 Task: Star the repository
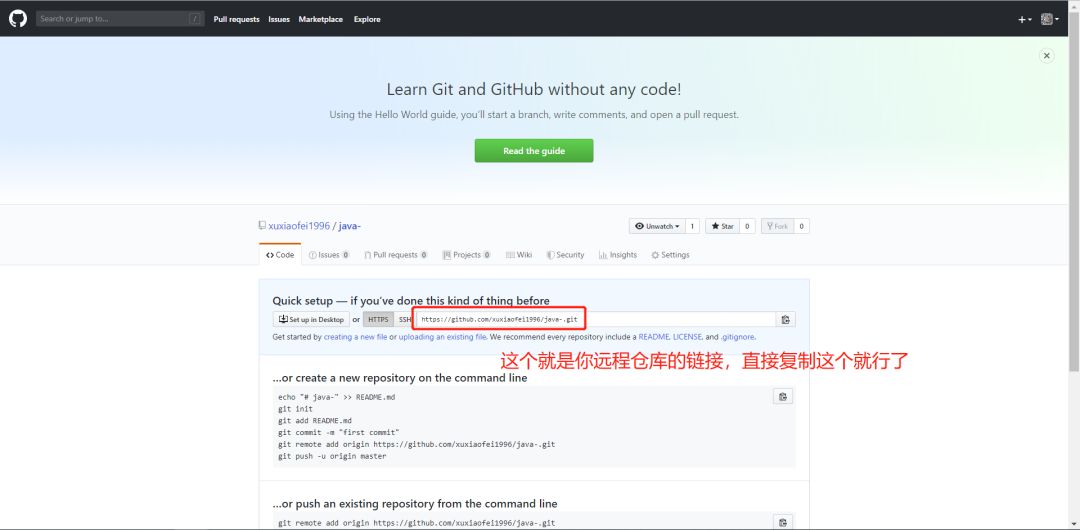pyautogui.click(x=723, y=226)
